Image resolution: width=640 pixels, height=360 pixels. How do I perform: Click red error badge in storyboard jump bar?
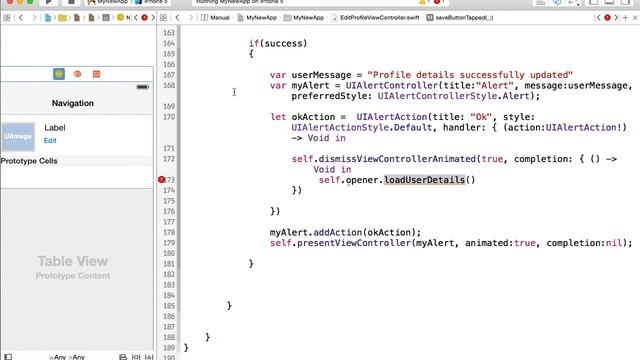144,18
